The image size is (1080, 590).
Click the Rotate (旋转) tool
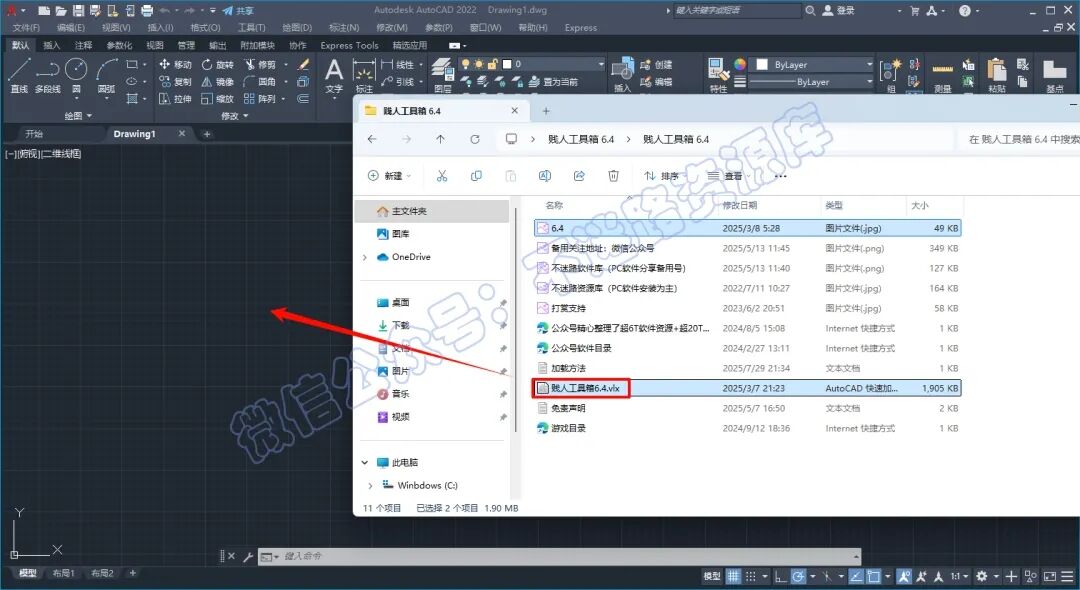[217, 64]
